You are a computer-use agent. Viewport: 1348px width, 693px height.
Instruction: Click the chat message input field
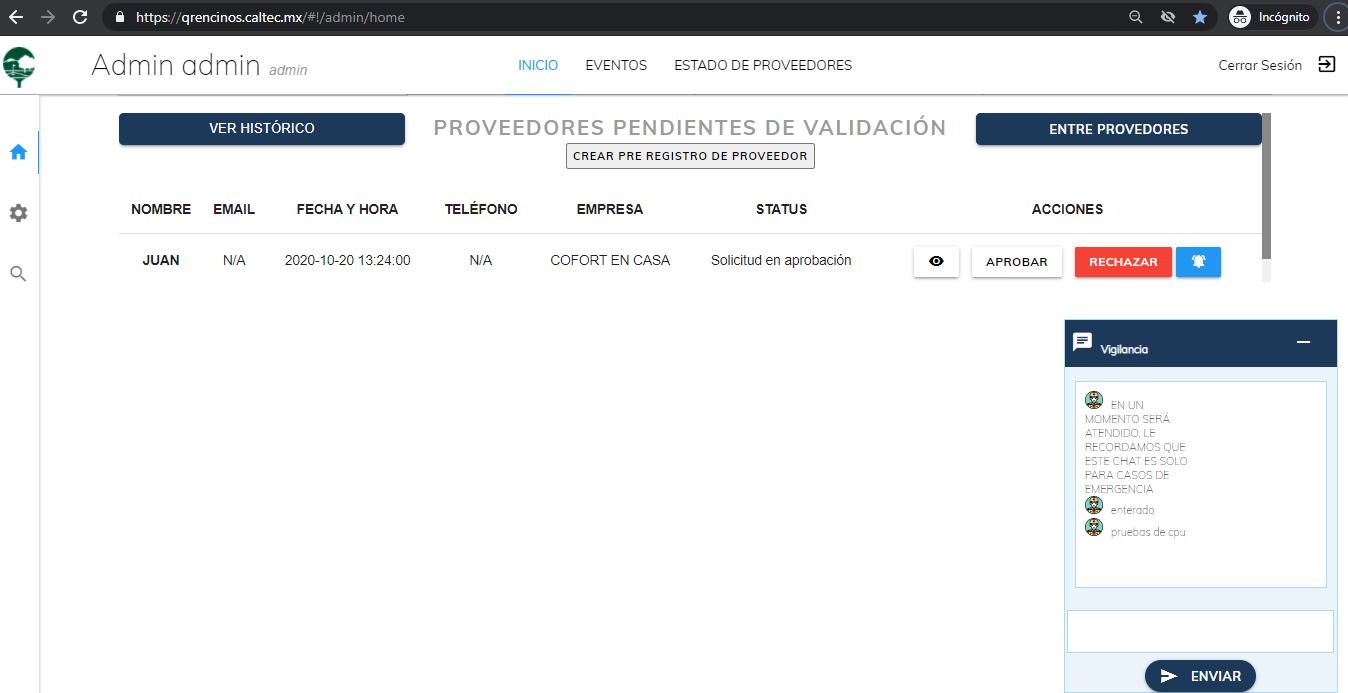pyautogui.click(x=1200, y=632)
